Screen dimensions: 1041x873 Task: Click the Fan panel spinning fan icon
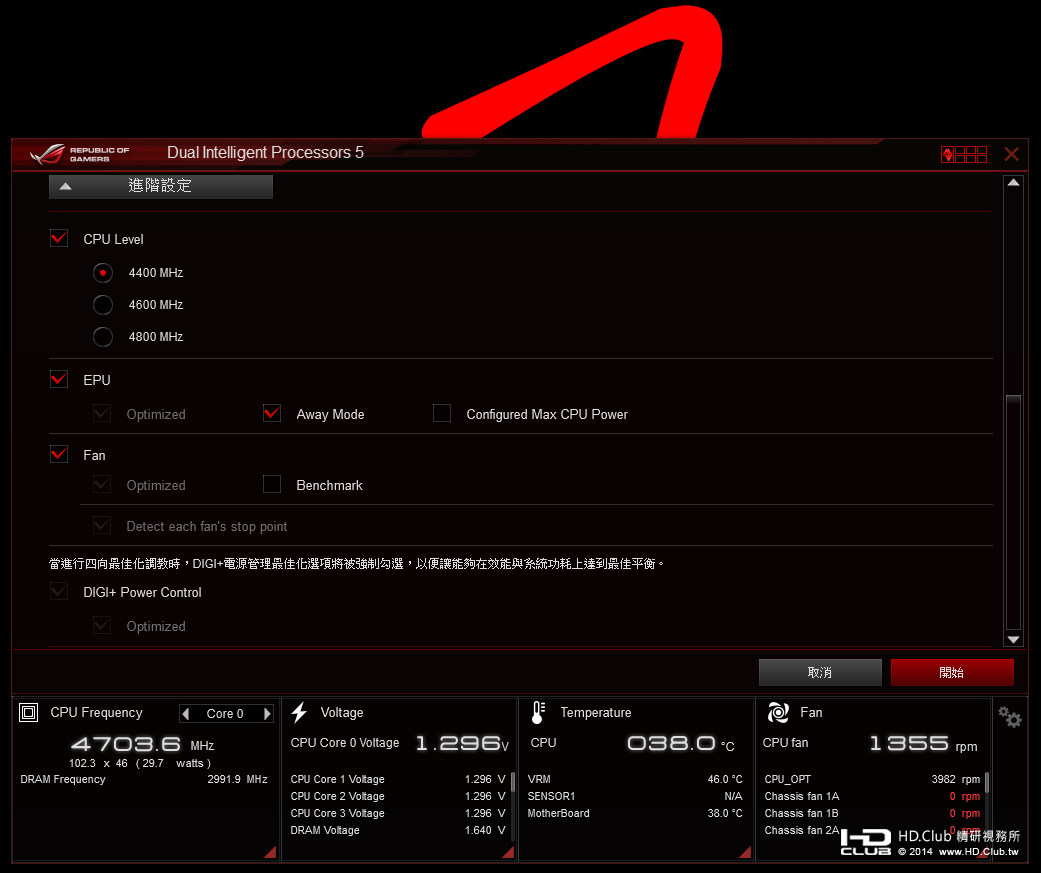click(778, 713)
